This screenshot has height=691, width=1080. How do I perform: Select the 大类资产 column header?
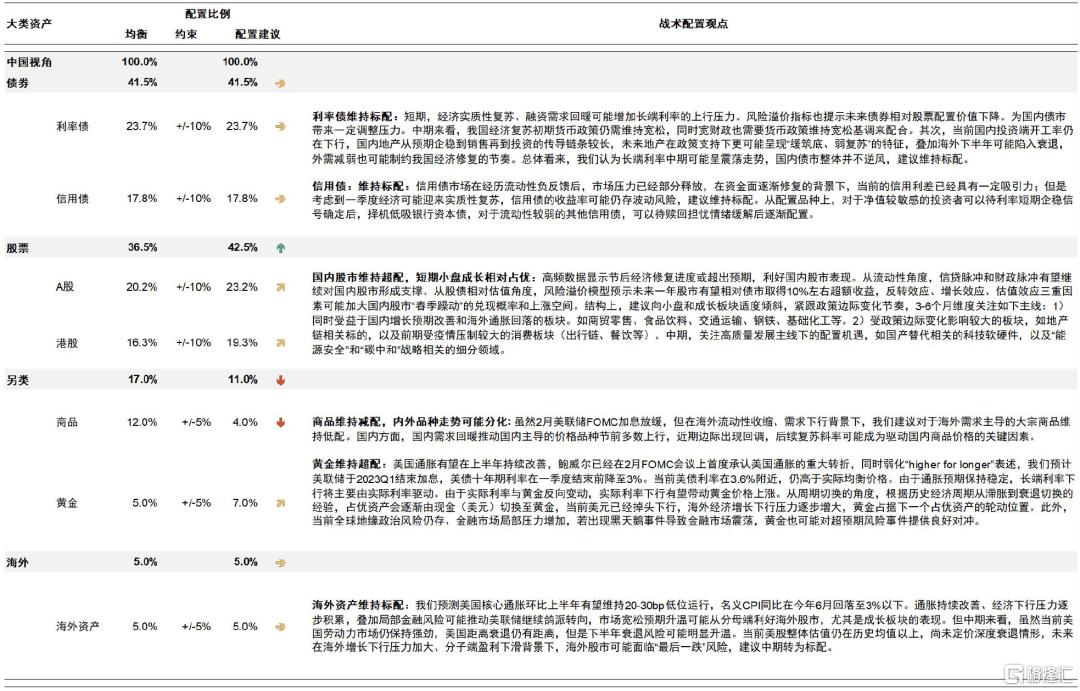coord(29,23)
